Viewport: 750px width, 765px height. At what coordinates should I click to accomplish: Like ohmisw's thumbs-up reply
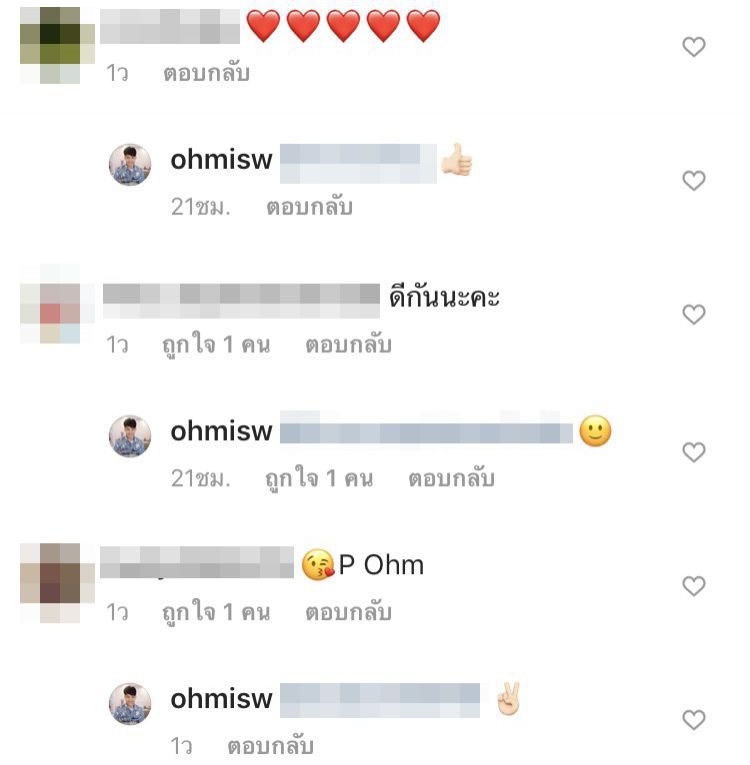pyautogui.click(x=693, y=181)
